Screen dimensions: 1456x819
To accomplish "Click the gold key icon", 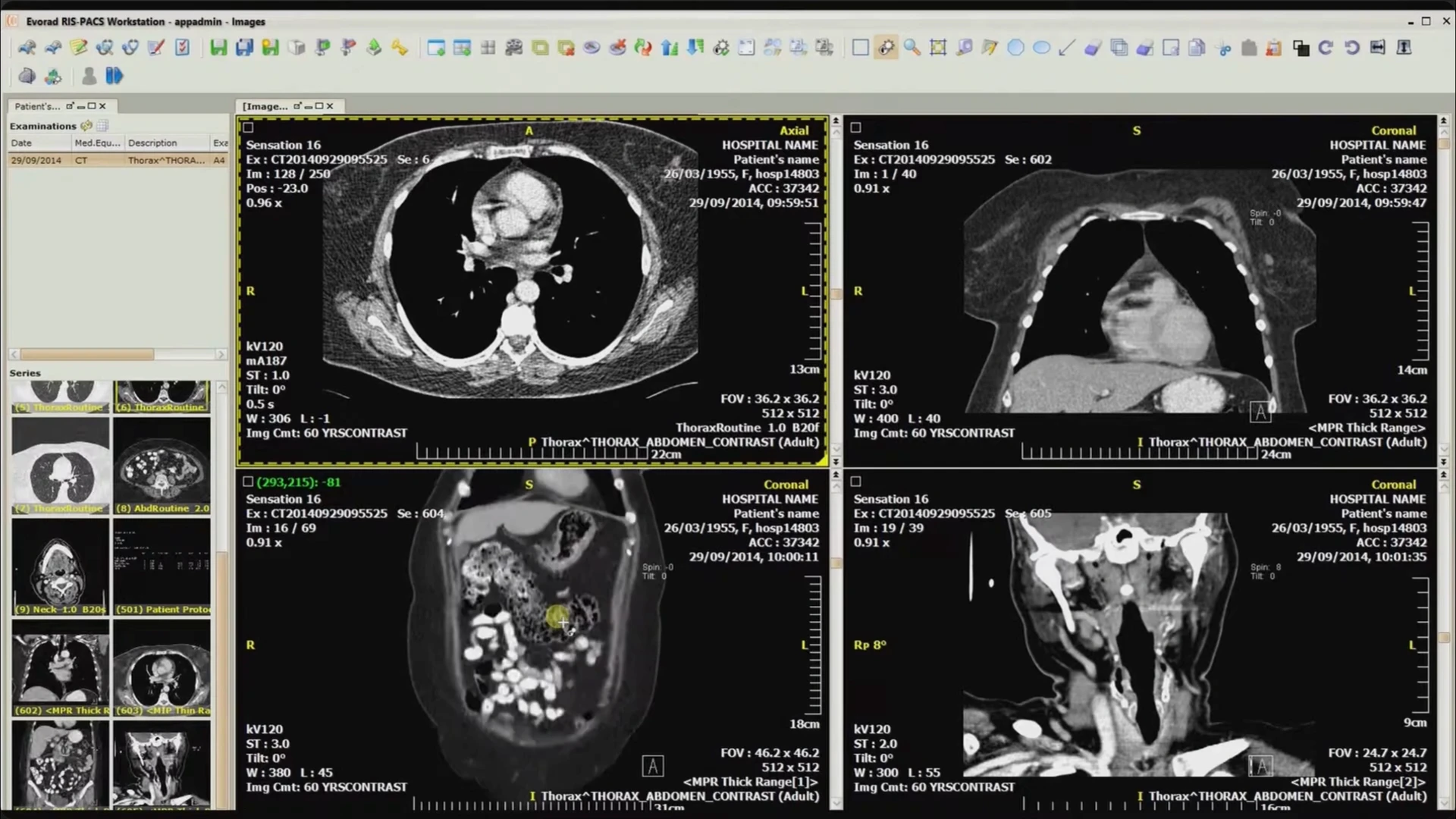I will click(x=400, y=48).
